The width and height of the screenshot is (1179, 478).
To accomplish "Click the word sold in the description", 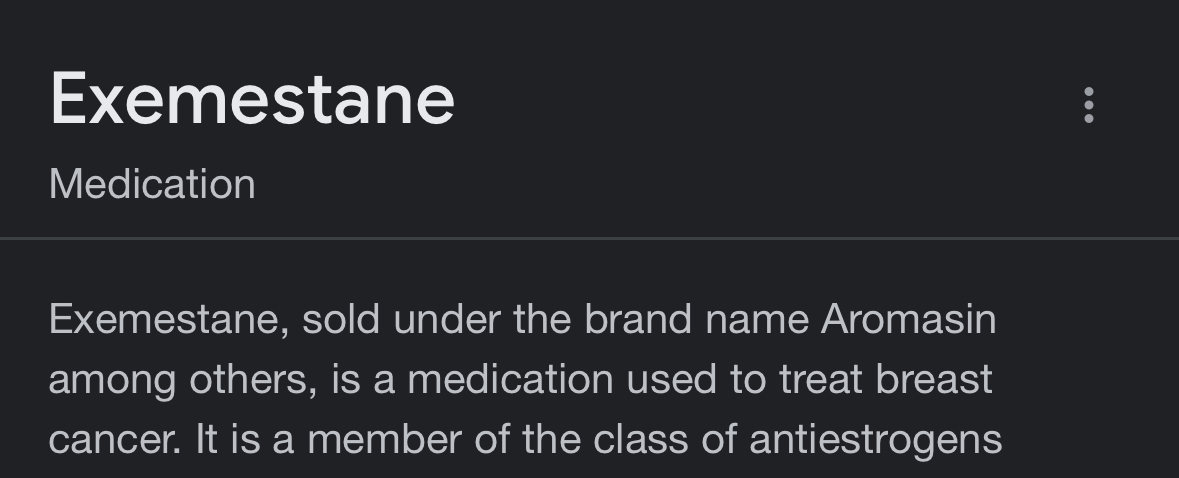I will tap(341, 319).
